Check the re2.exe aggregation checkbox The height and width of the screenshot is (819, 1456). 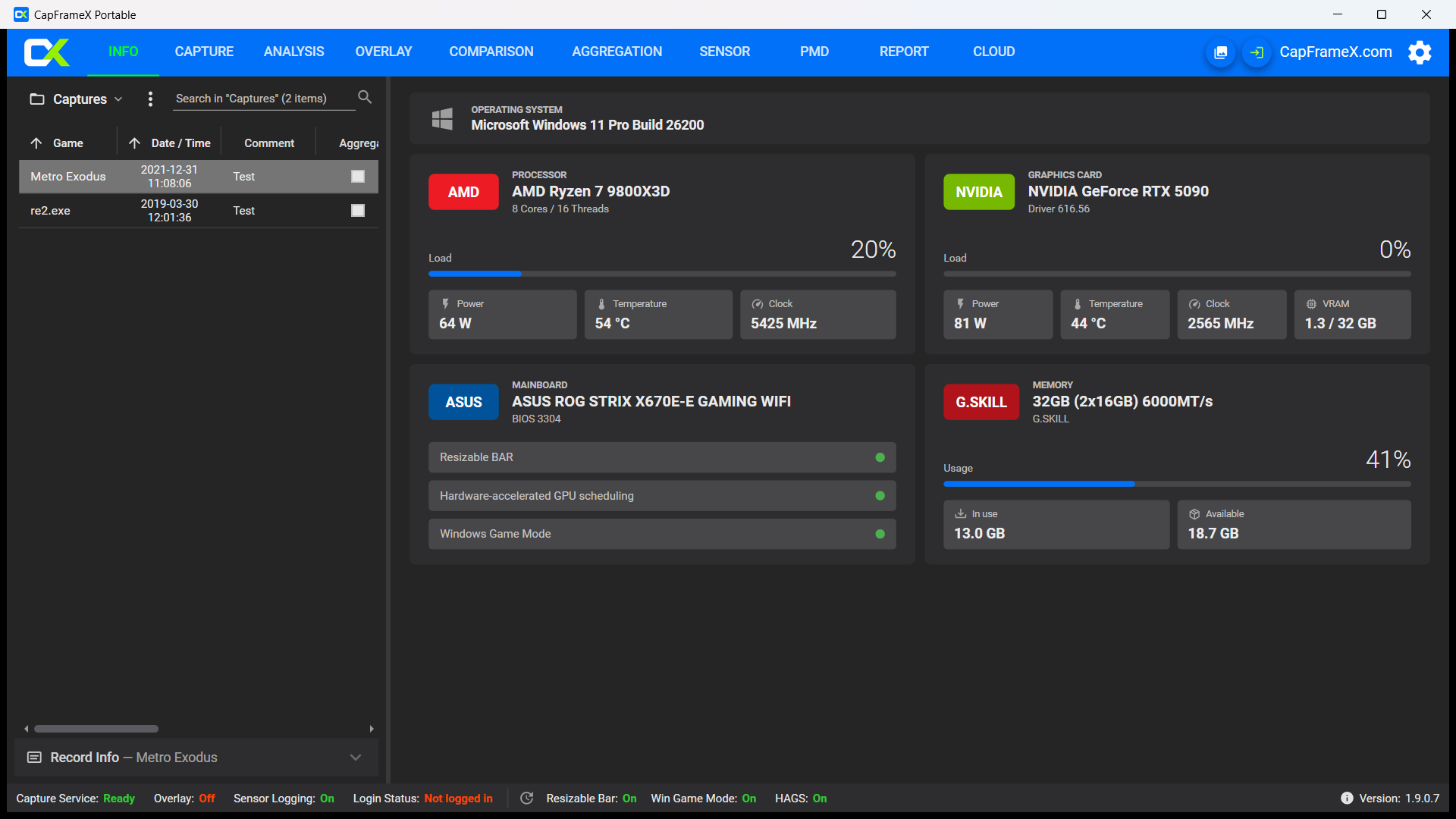pos(358,210)
